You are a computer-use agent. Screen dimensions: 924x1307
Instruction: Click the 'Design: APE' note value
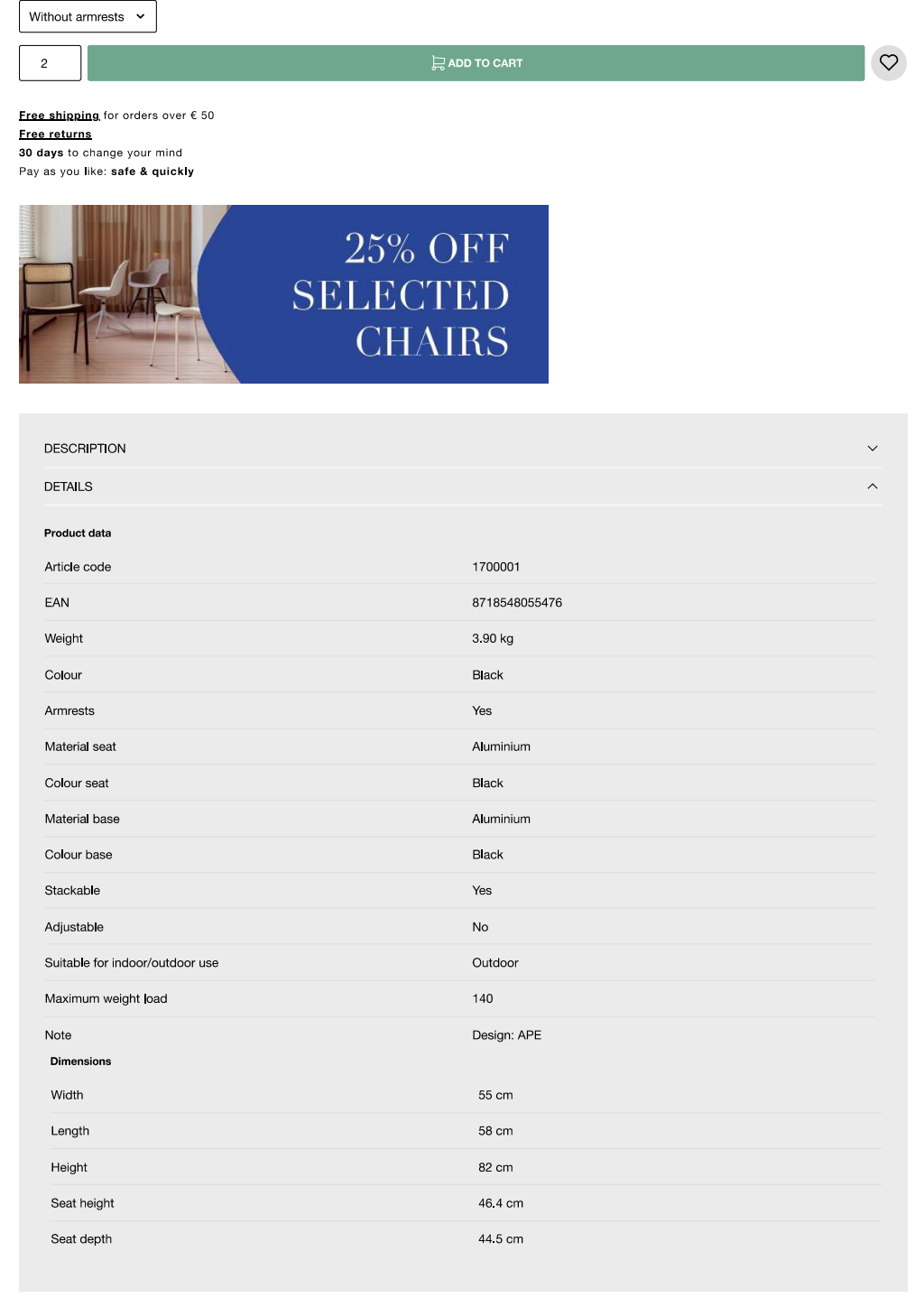click(x=507, y=1035)
